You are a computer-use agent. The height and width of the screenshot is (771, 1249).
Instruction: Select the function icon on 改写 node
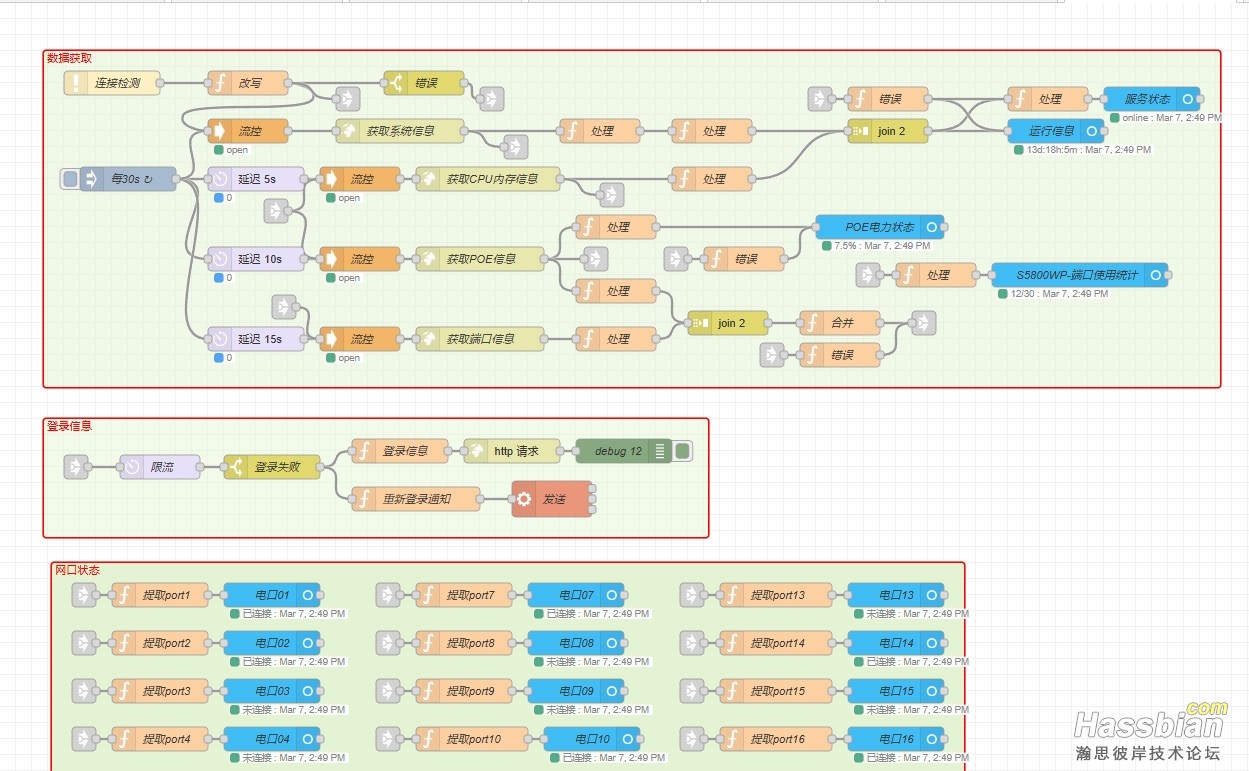click(x=220, y=83)
